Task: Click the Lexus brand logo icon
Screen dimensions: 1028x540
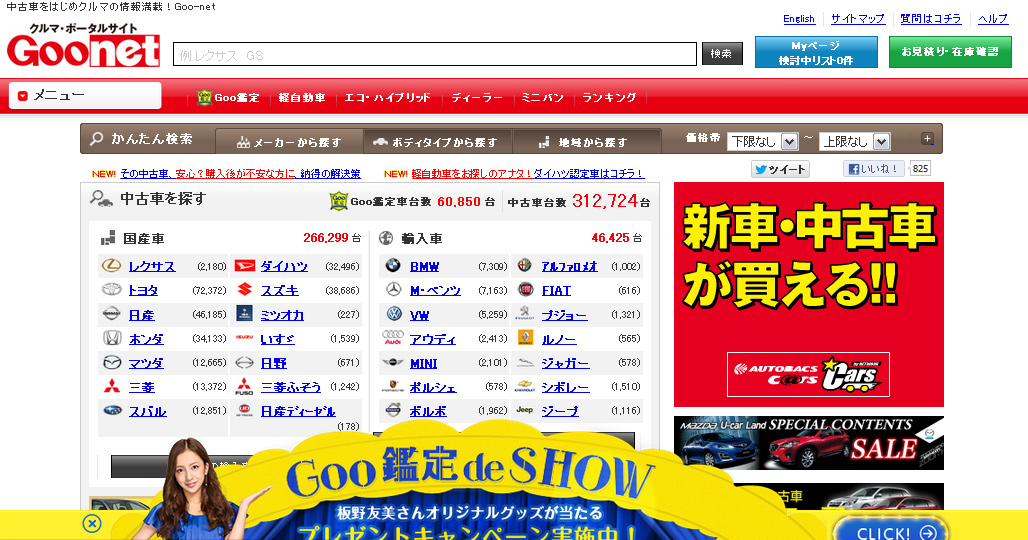Action: pos(111,265)
